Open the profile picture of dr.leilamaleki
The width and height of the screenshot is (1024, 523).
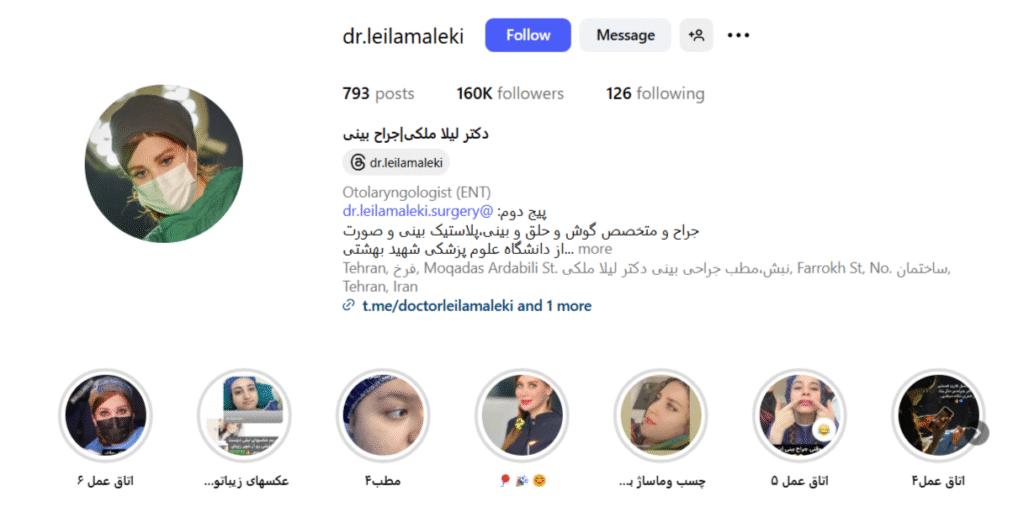pos(164,163)
